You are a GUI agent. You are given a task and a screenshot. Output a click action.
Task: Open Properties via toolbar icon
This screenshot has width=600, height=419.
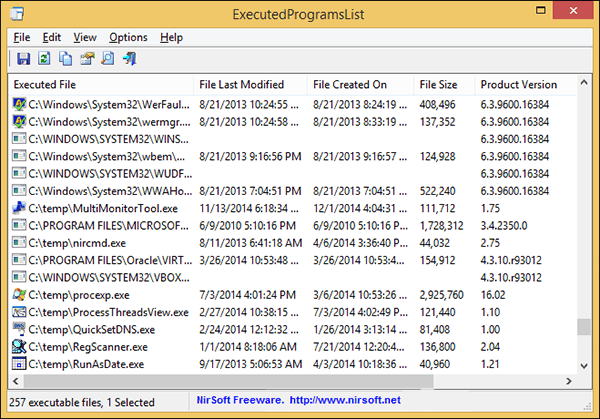[87, 59]
